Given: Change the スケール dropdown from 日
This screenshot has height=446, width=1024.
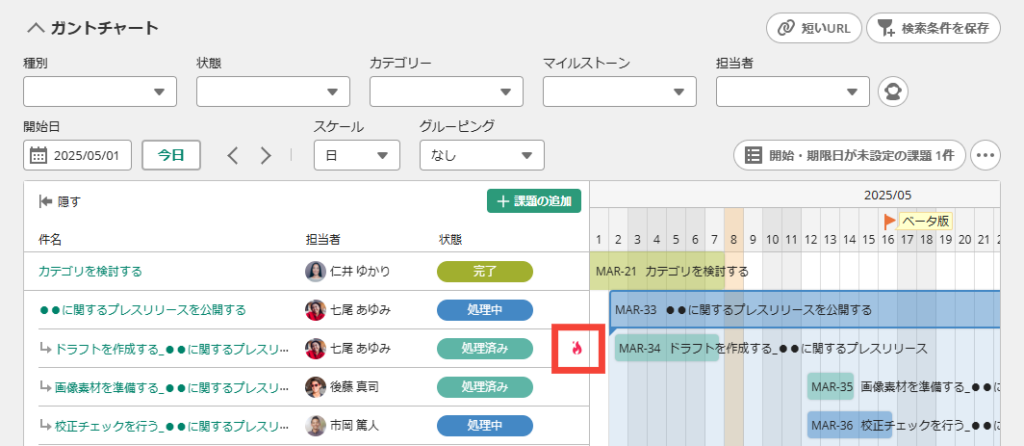Looking at the screenshot, I should click(357, 155).
